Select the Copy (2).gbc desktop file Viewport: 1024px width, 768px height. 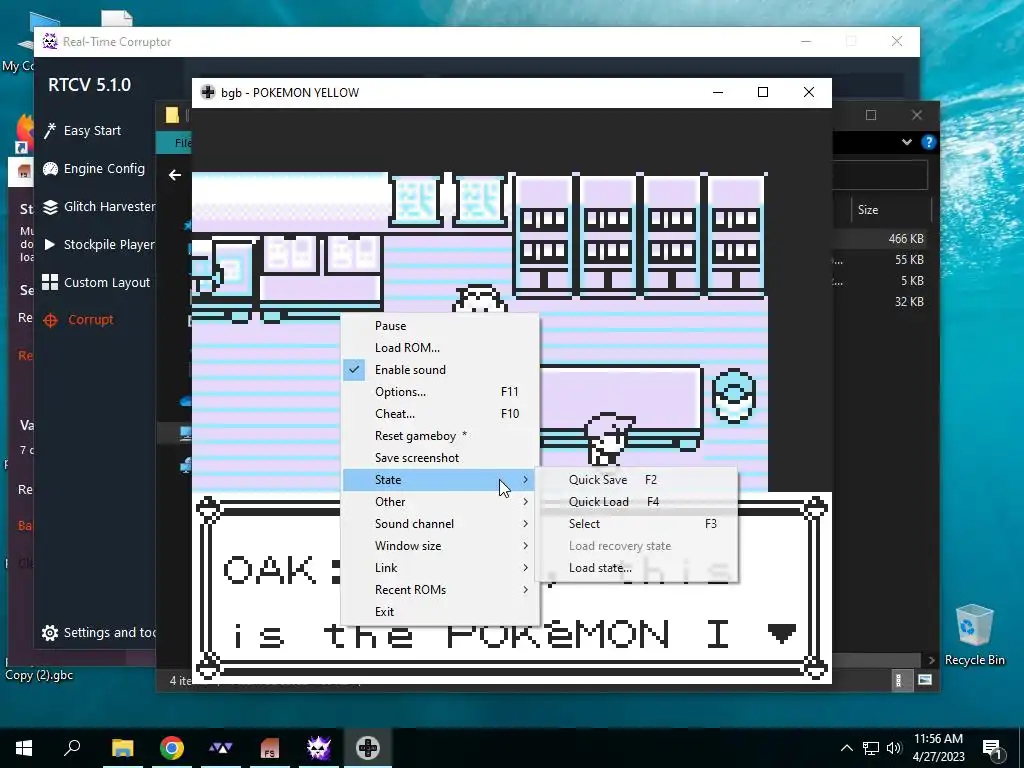point(39,675)
